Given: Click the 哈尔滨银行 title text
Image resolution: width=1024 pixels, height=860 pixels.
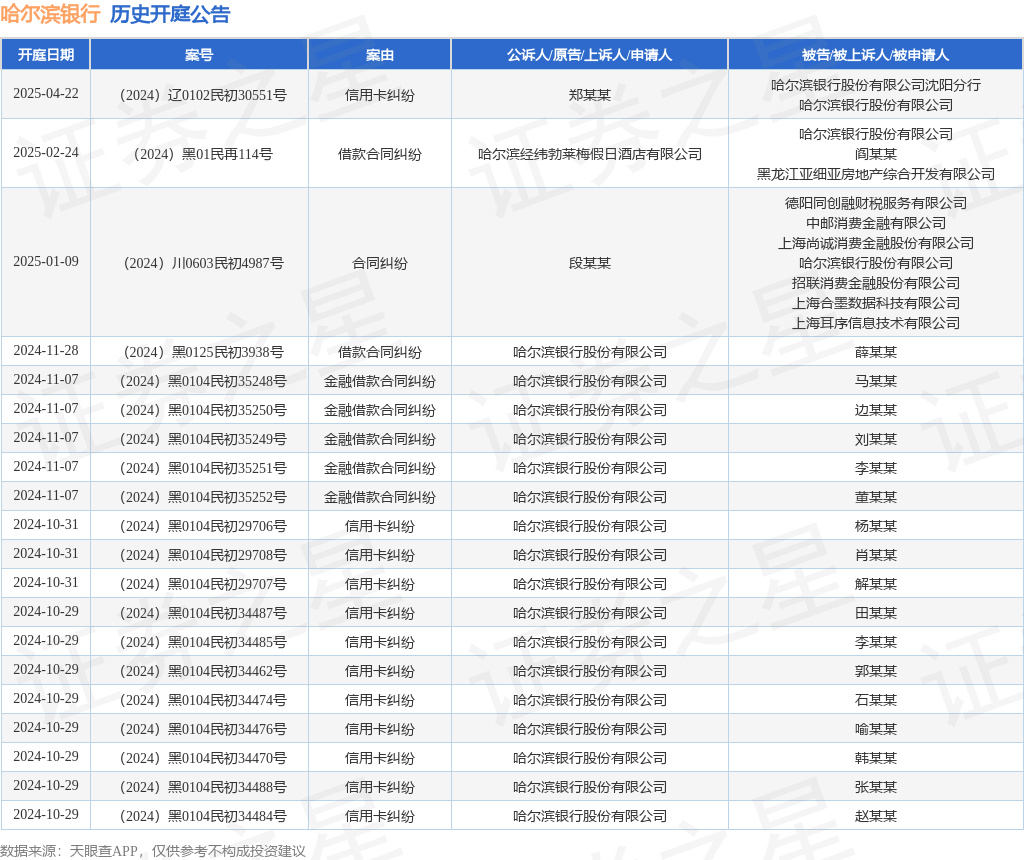Looking at the screenshot, I should click(x=50, y=14).
